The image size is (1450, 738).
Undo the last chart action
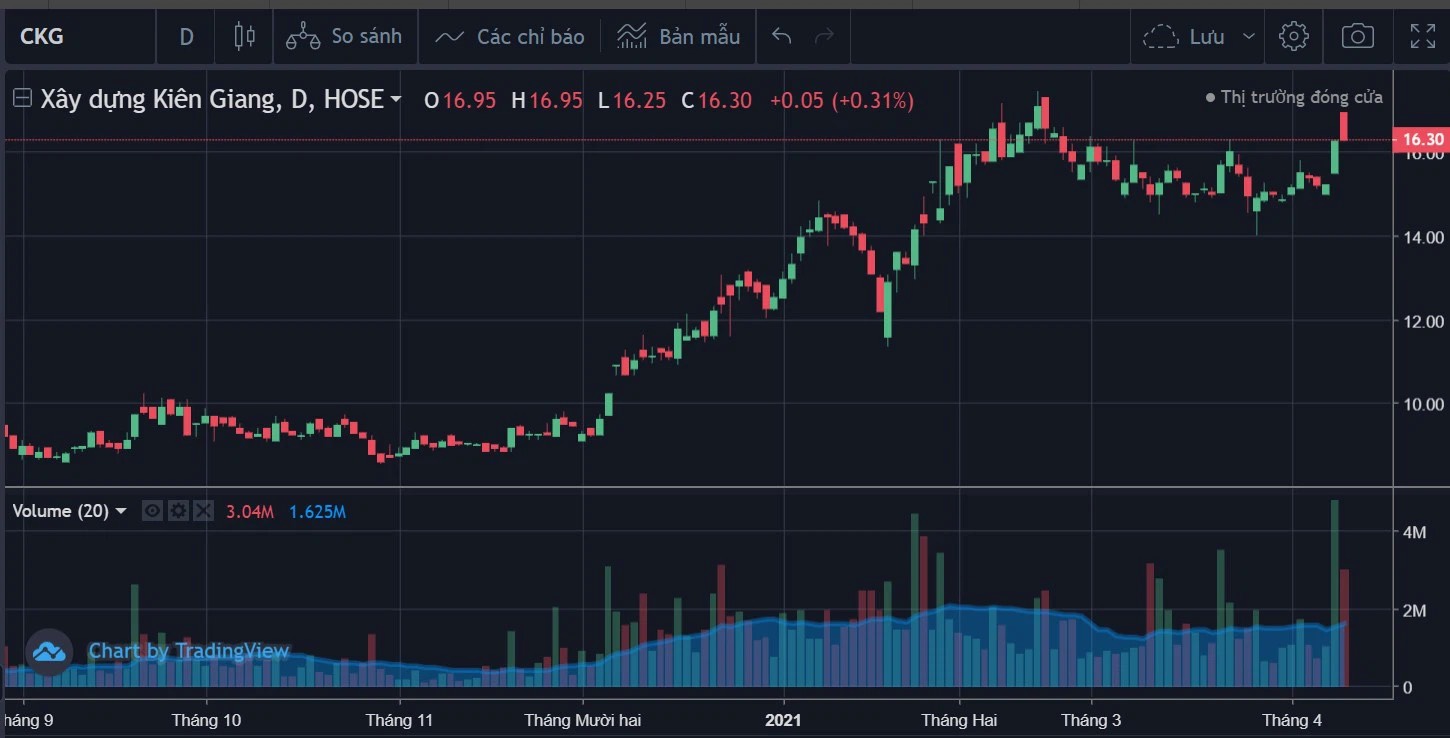[x=782, y=37]
